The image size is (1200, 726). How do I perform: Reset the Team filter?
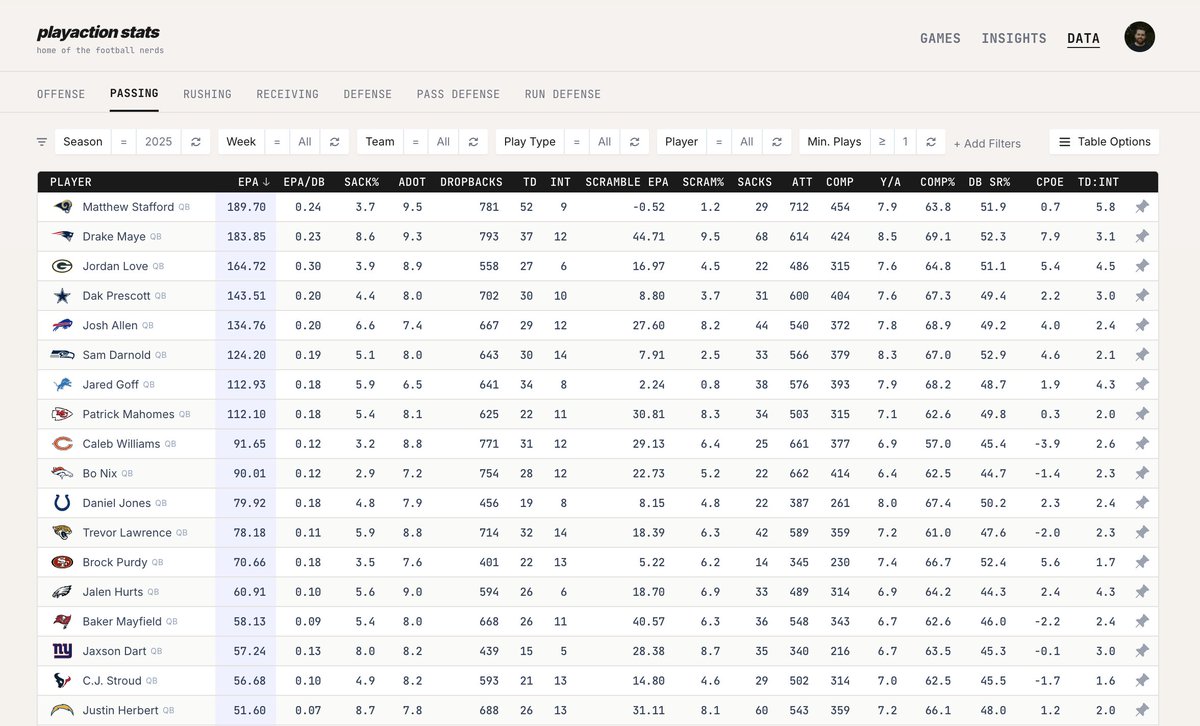(x=473, y=142)
